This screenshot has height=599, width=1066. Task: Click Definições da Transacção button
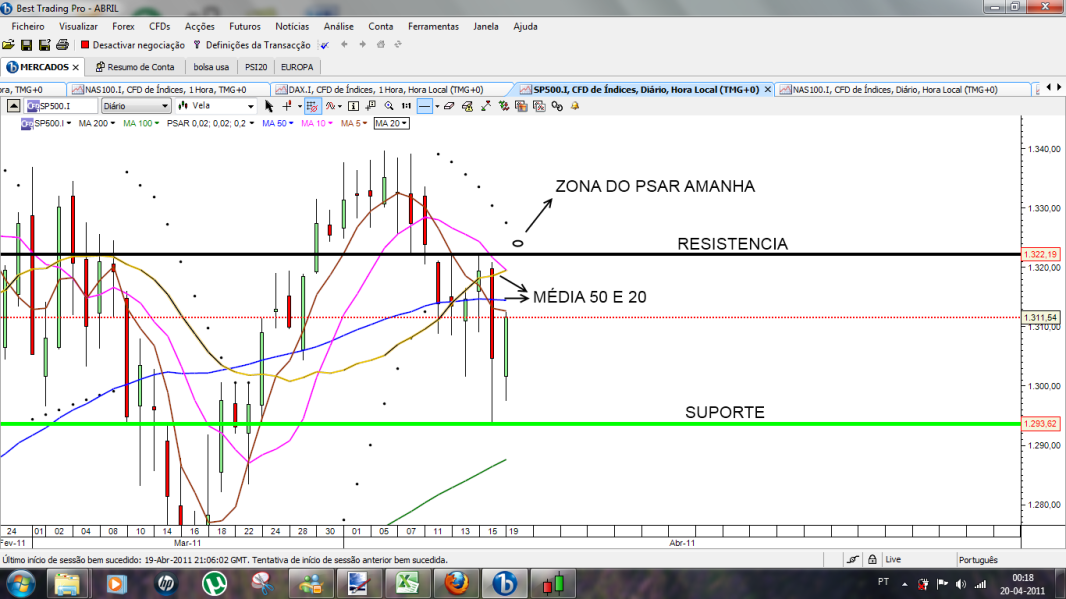click(x=252, y=45)
